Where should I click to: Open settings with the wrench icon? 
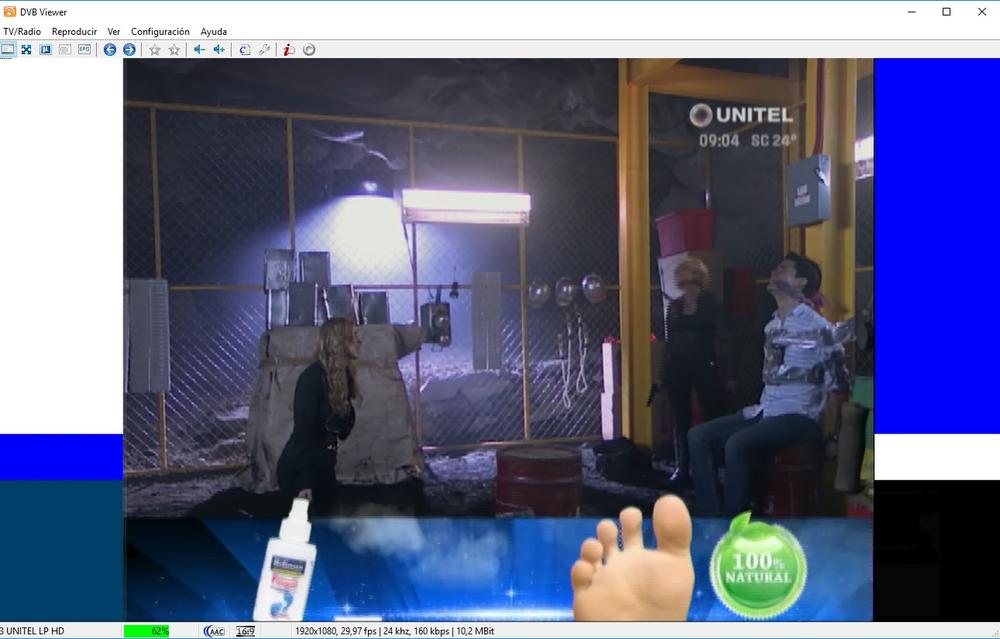click(x=264, y=49)
